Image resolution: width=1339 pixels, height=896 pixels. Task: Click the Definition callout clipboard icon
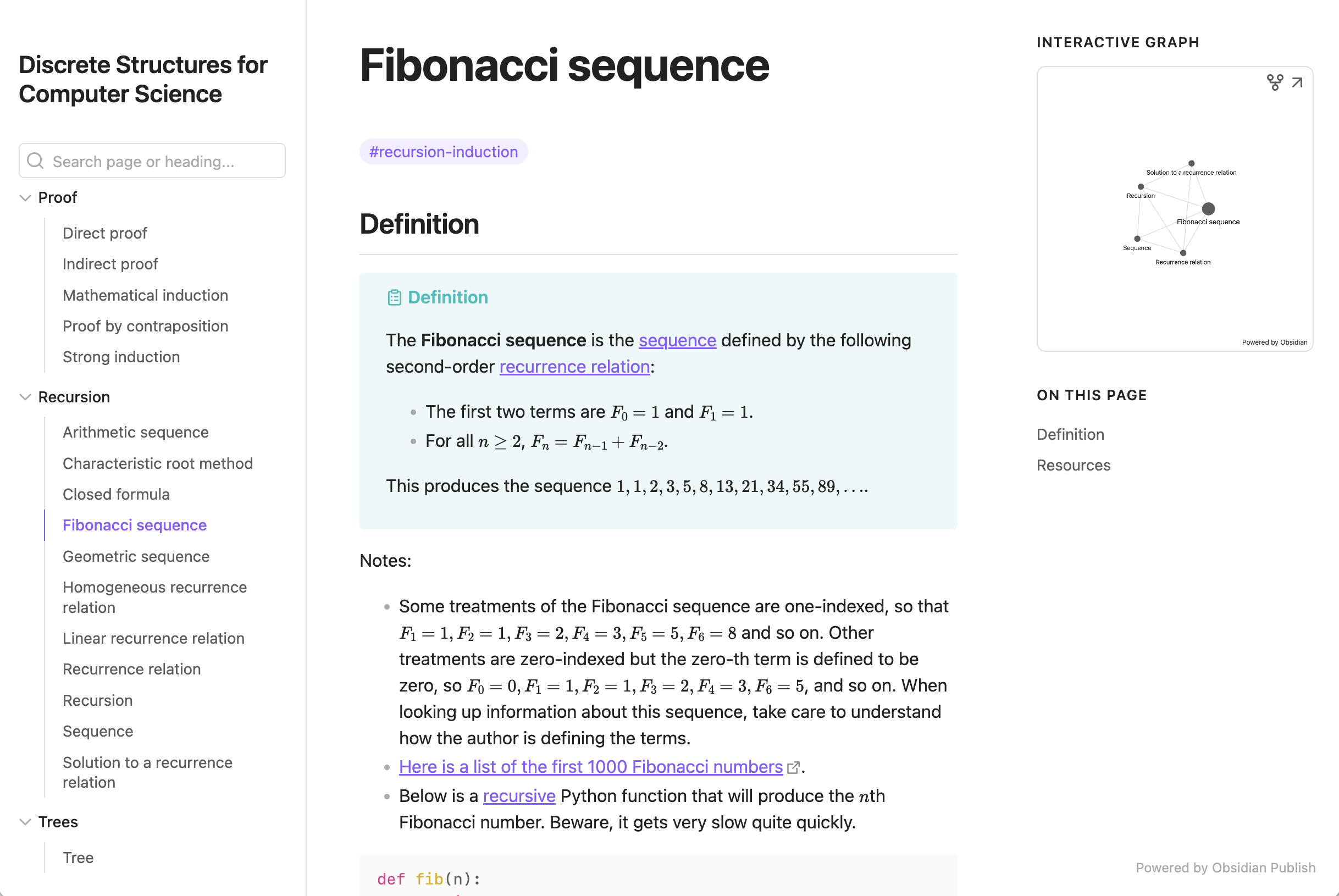394,297
